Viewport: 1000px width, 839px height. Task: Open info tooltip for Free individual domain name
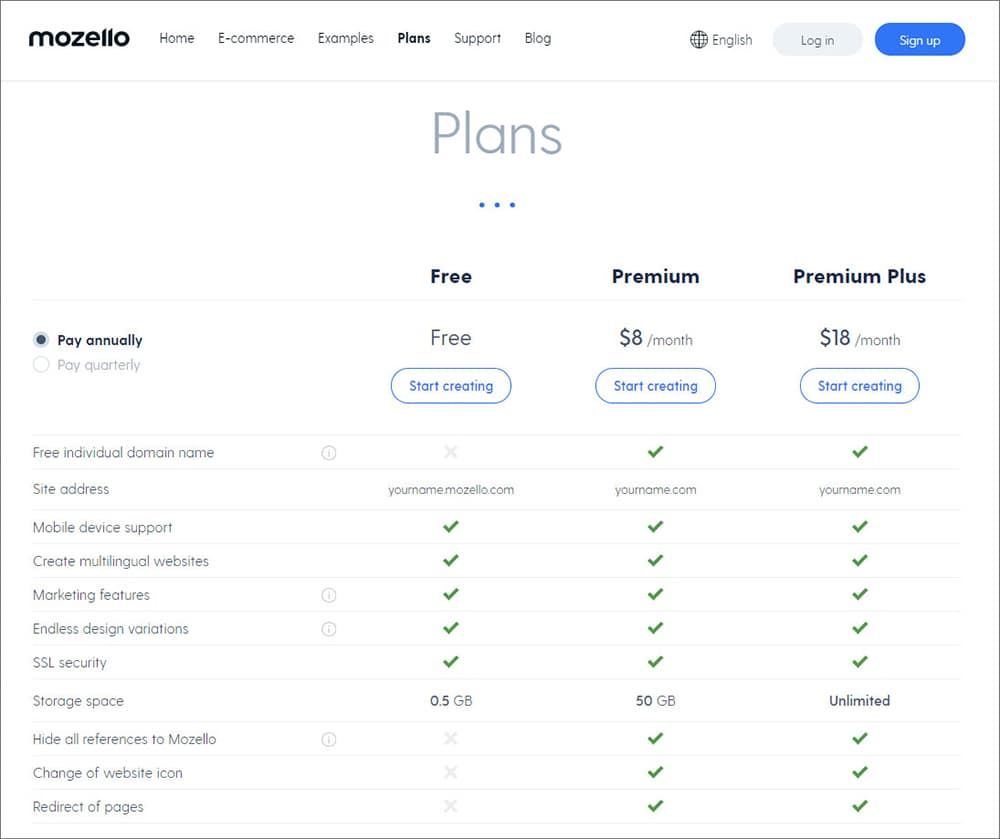tap(328, 453)
